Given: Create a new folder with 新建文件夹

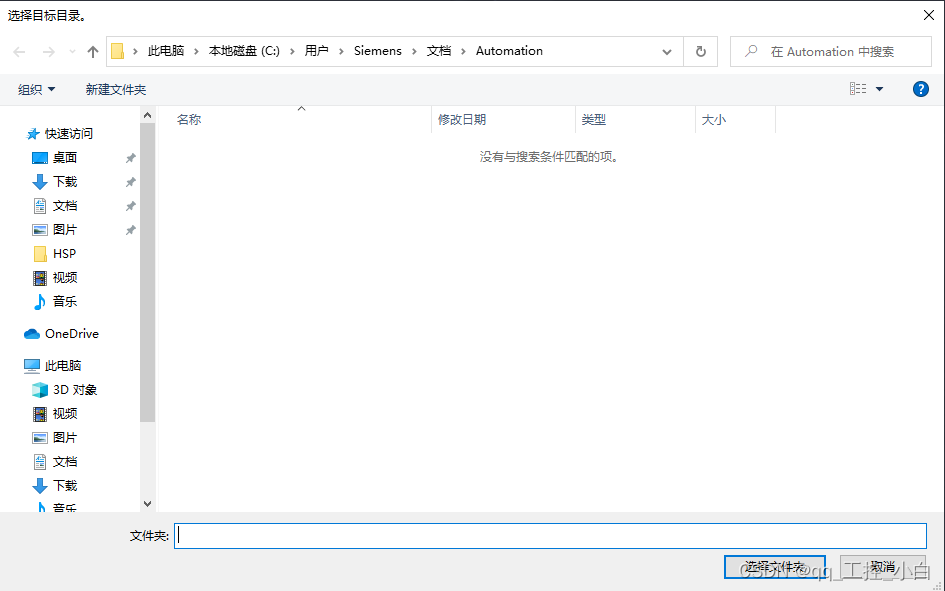Looking at the screenshot, I should (116, 90).
